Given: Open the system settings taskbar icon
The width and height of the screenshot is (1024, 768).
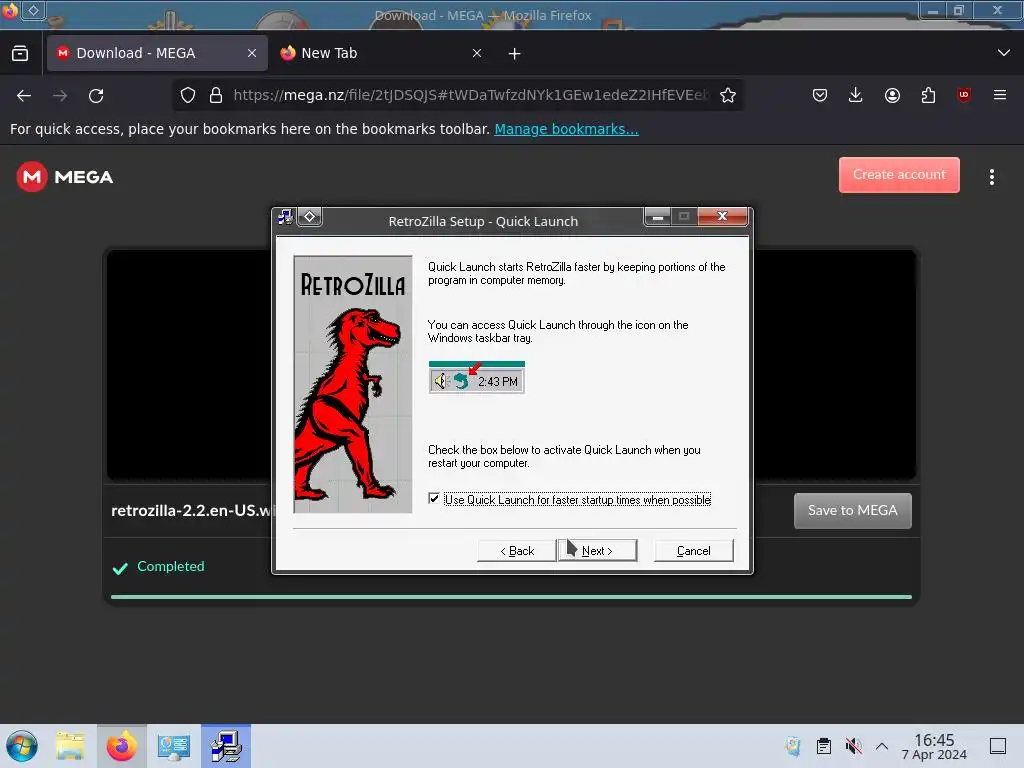Looking at the screenshot, I should tap(173, 746).
